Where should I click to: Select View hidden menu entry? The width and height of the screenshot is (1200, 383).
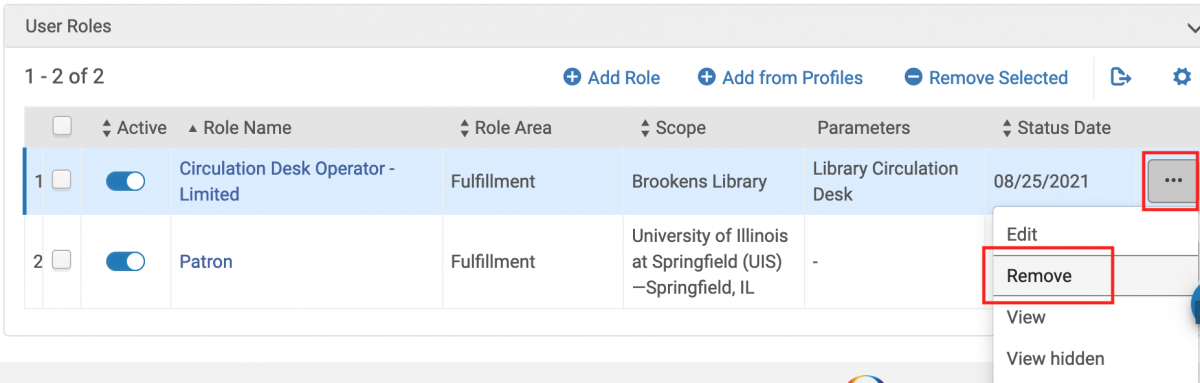[1055, 359]
